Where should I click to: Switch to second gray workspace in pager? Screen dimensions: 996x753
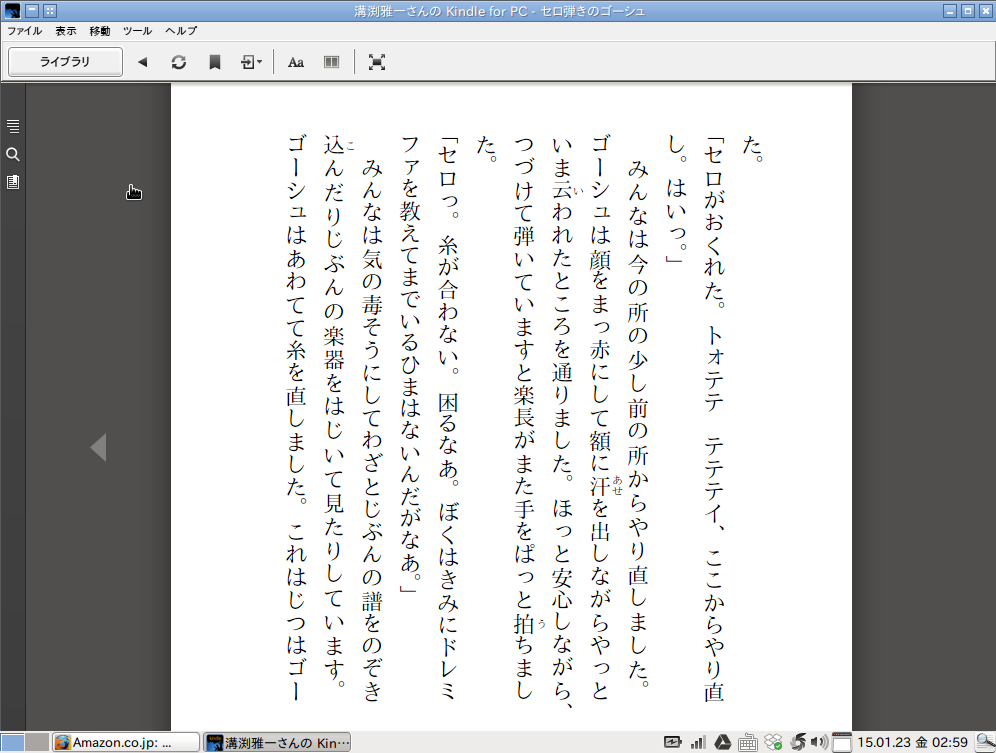click(x=37, y=742)
